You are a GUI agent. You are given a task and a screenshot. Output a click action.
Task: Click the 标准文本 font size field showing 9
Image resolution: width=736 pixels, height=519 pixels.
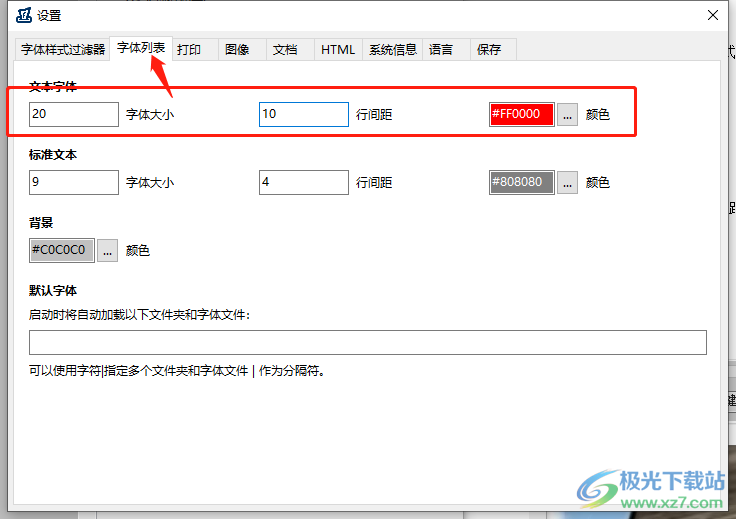[x=74, y=183]
